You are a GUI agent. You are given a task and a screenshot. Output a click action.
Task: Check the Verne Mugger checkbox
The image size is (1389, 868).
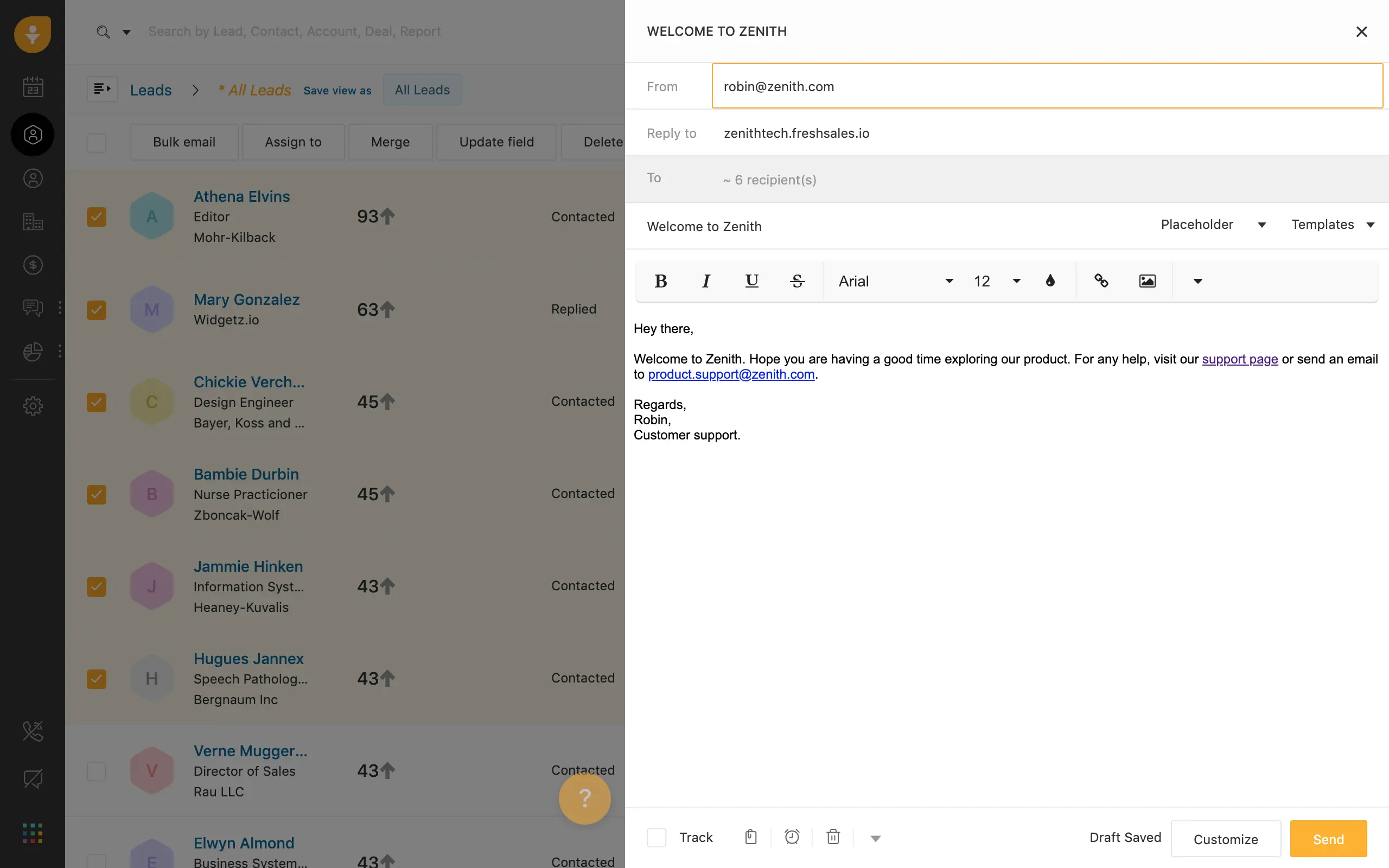[x=97, y=771]
